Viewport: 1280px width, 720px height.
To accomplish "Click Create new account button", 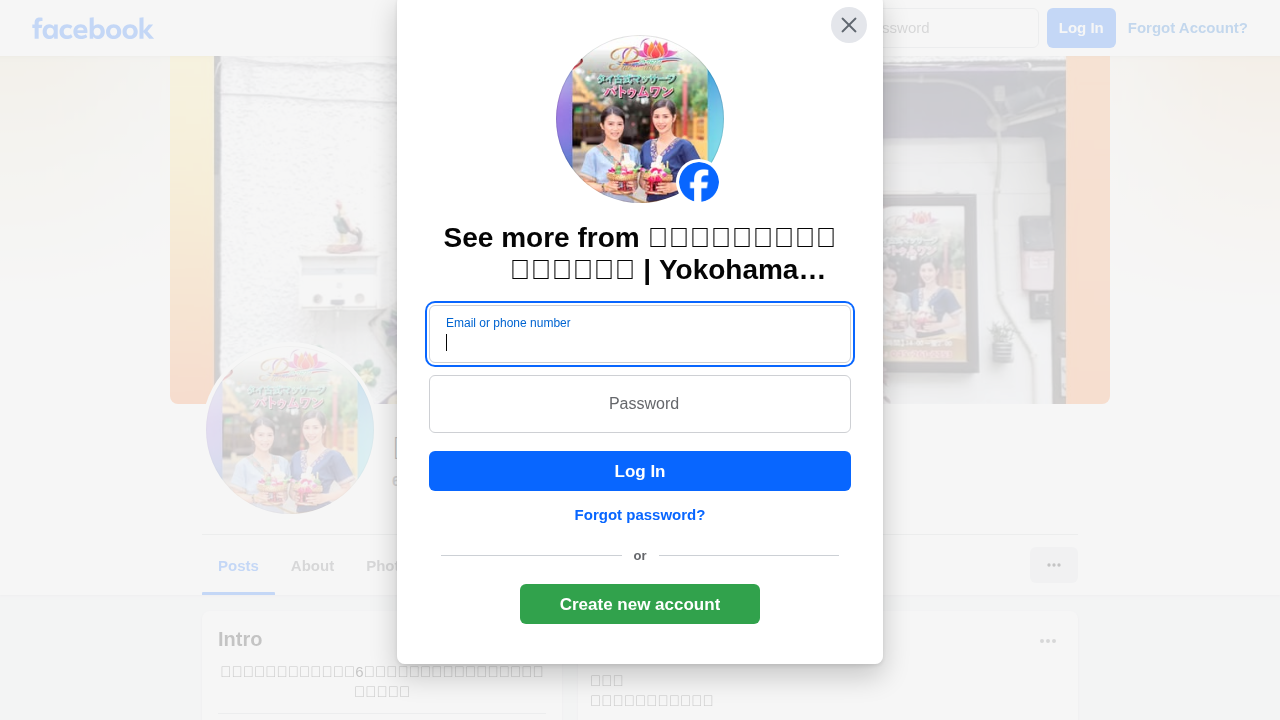I will click(640, 604).
